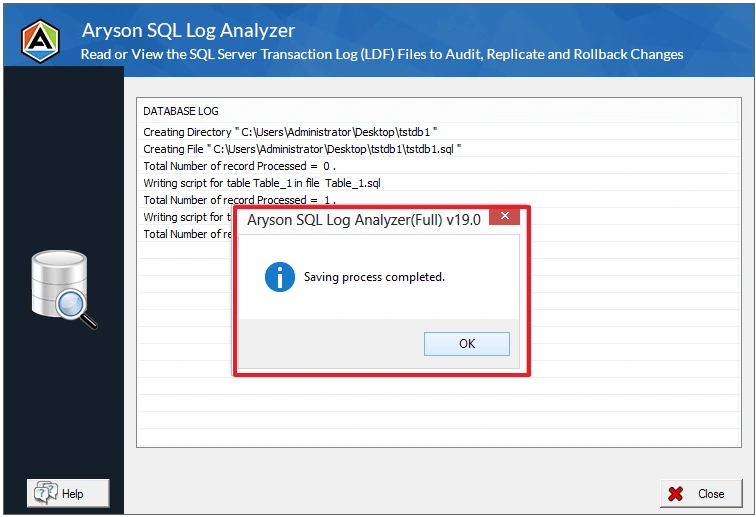The height and width of the screenshot is (517, 756).
Task: Select the Creating File tstdb1.sql log row
Action: point(438,149)
